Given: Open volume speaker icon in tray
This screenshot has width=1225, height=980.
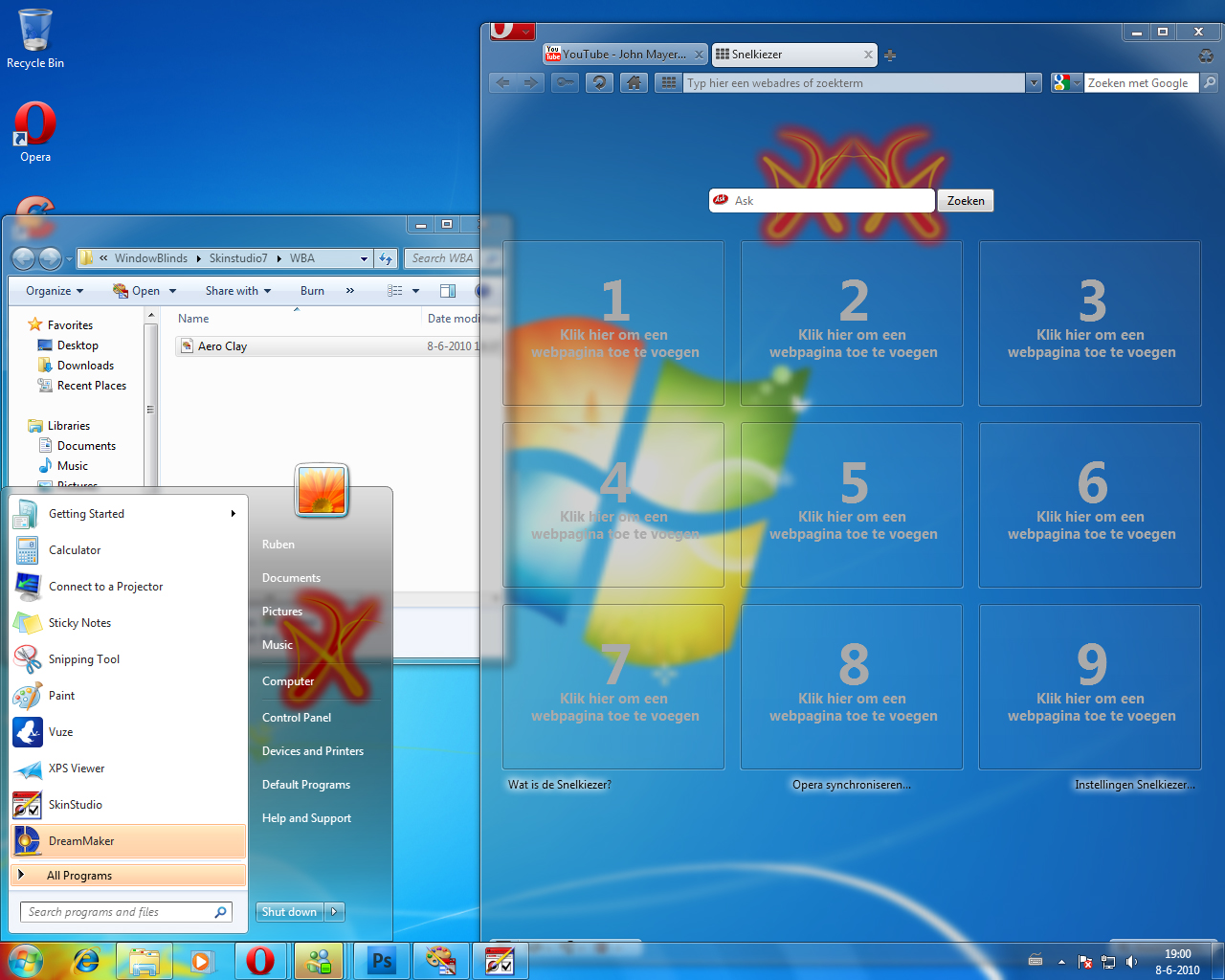Looking at the screenshot, I should click(x=1132, y=962).
